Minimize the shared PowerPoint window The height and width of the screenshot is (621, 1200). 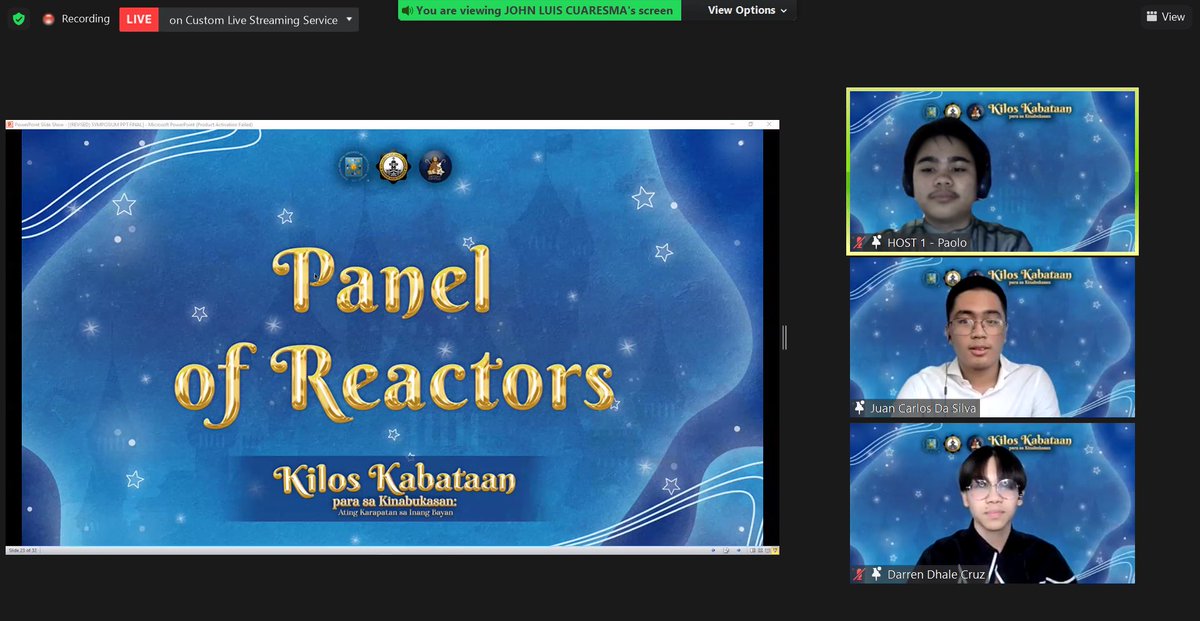tap(730, 124)
